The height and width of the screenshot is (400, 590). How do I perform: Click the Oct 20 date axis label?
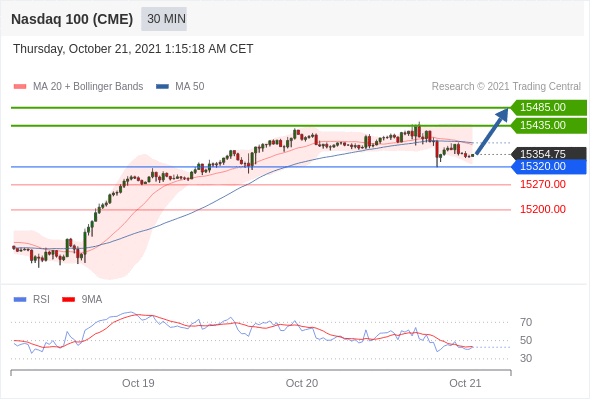coord(302,383)
